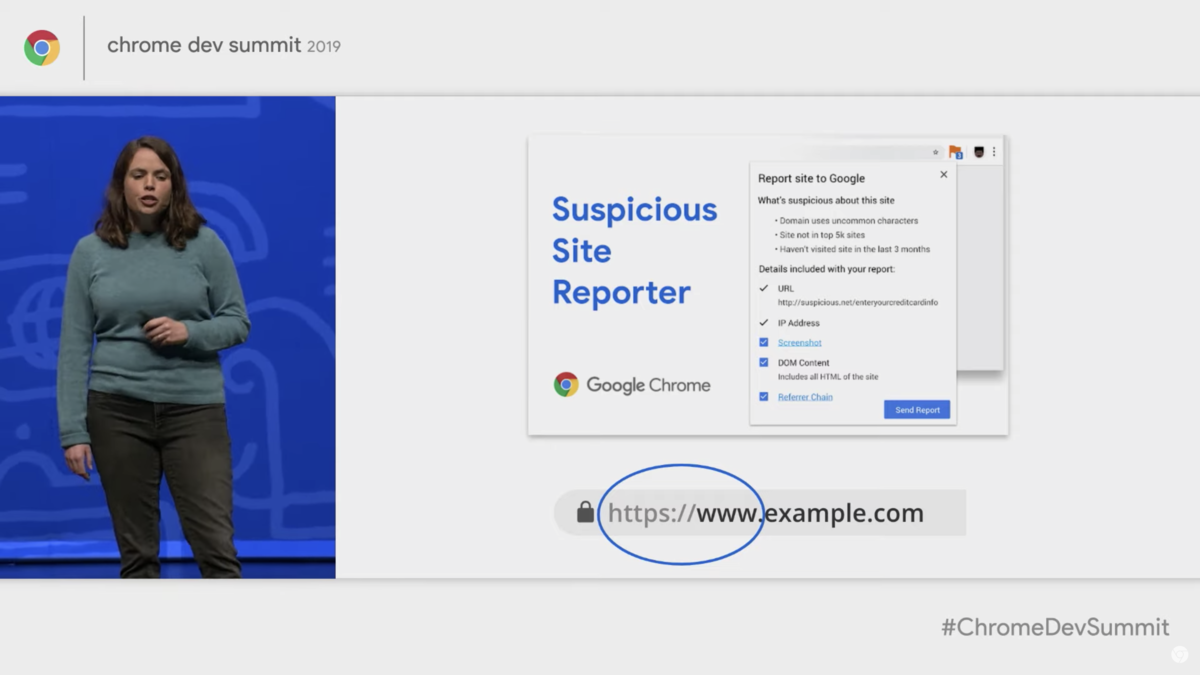
Task: Click "Includes all HTML of the site" text
Action: (x=828, y=377)
